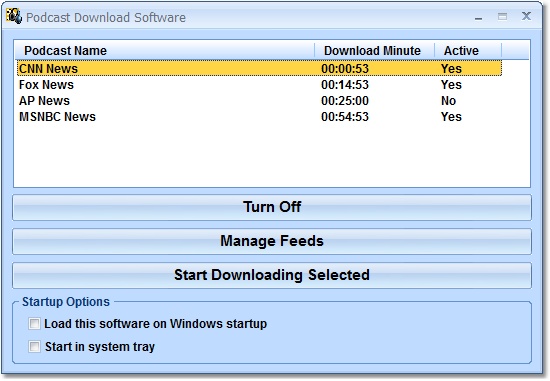Click the Podcast Download Software title bar icon
Screen dimensions: 550x381
click(x=14, y=16)
